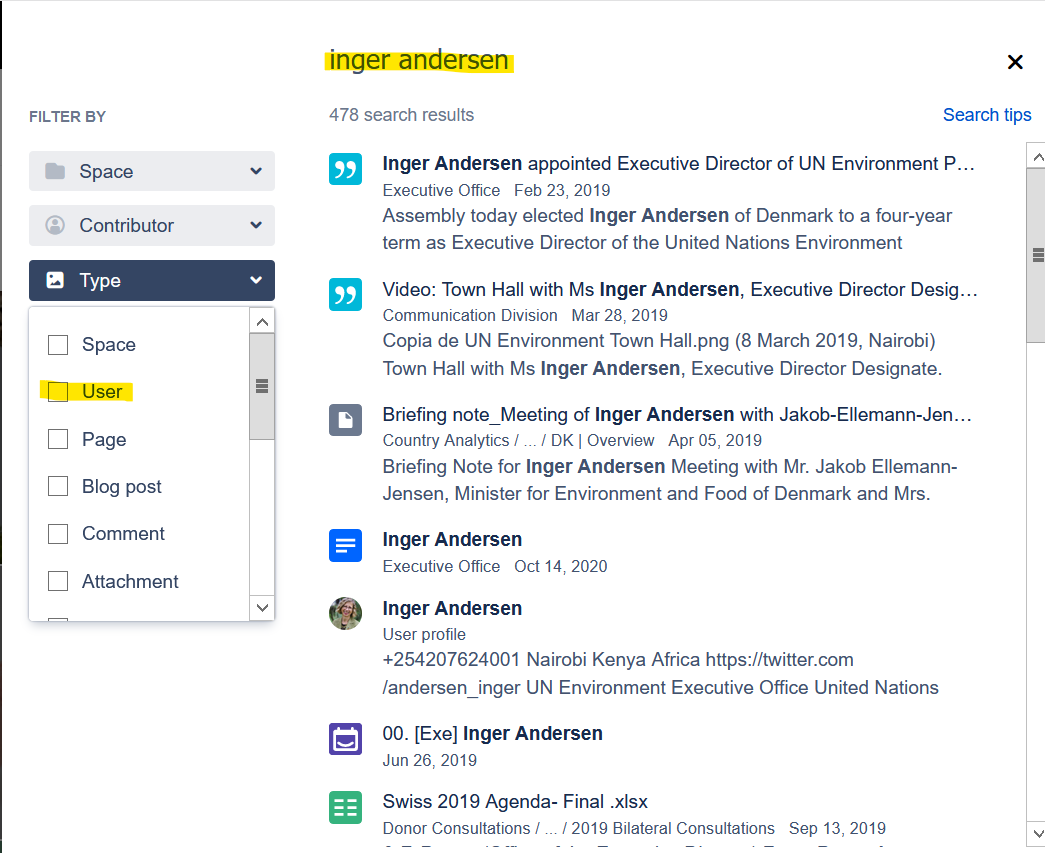
Task: Check the Attachment type checkbox
Action: 58,581
